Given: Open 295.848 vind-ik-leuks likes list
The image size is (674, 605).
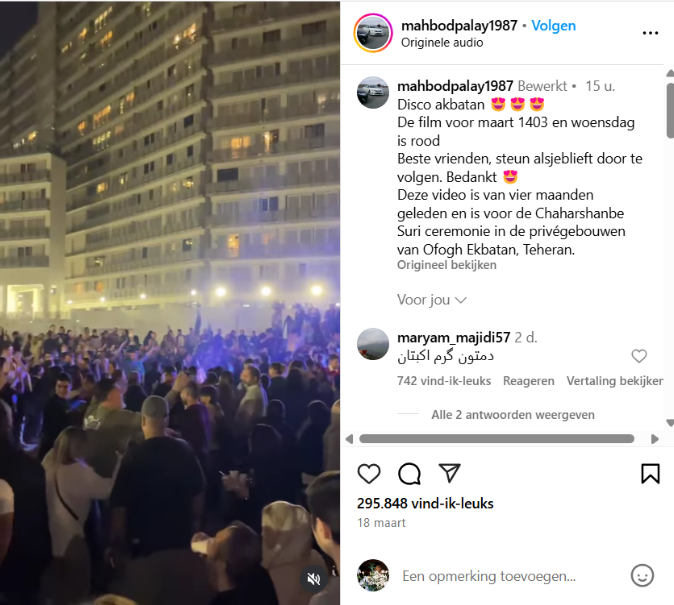Looking at the screenshot, I should pos(425,504).
